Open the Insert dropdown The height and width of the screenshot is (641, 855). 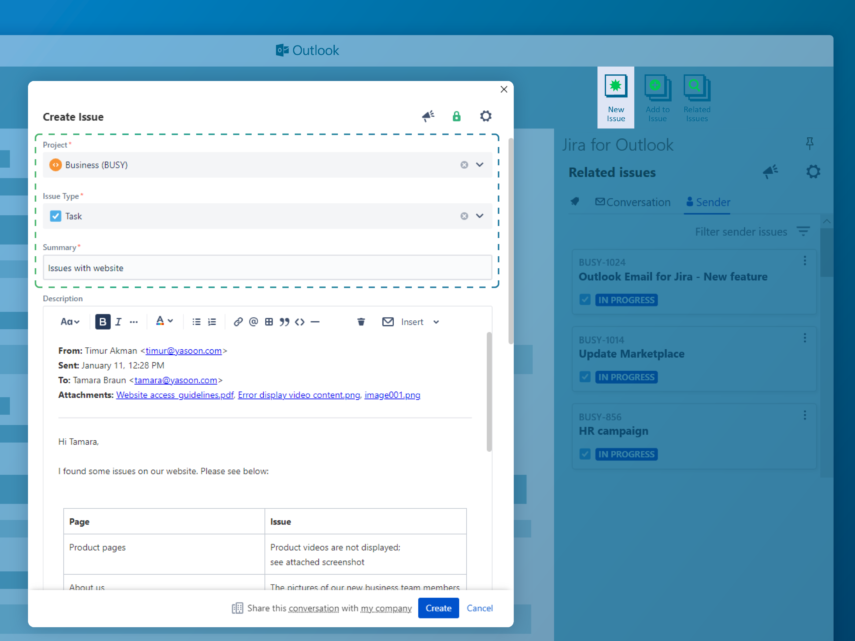tap(420, 322)
